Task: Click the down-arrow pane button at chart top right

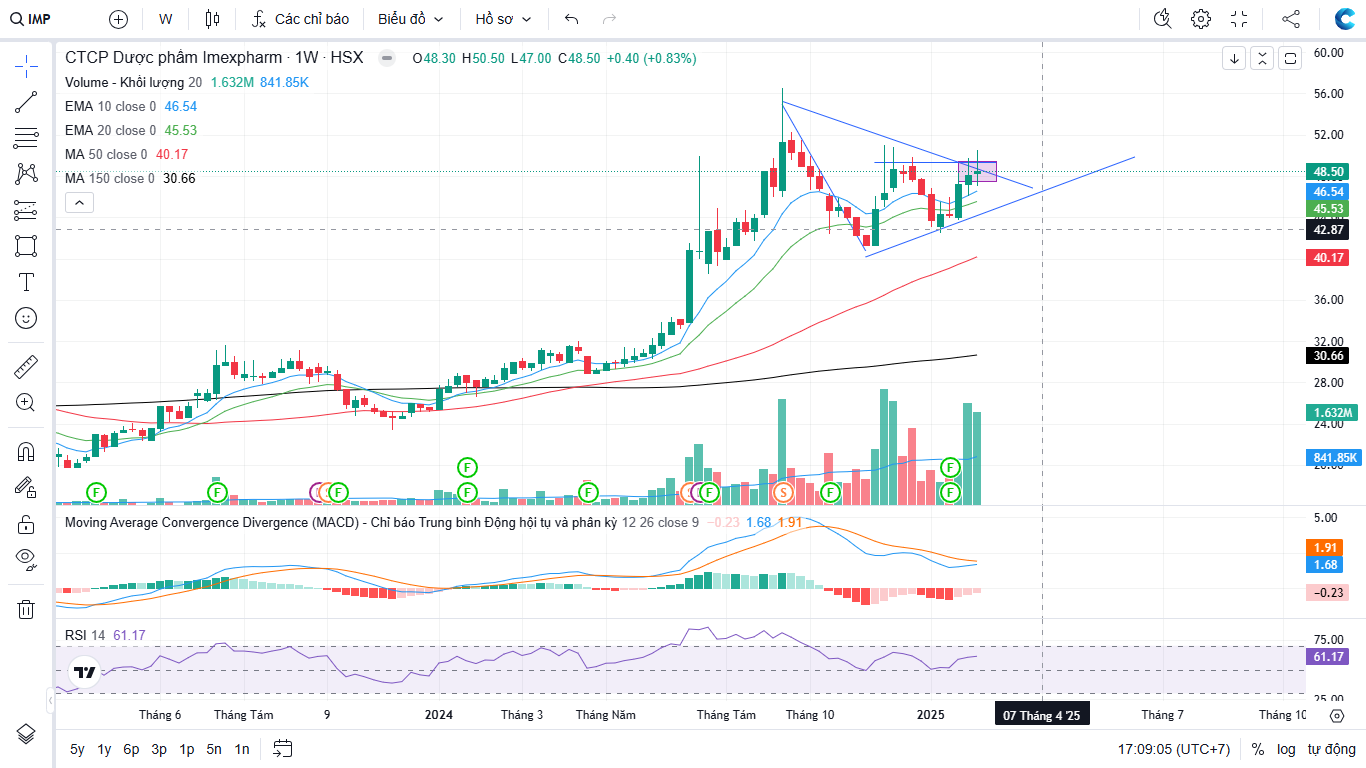Action: [x=1235, y=58]
